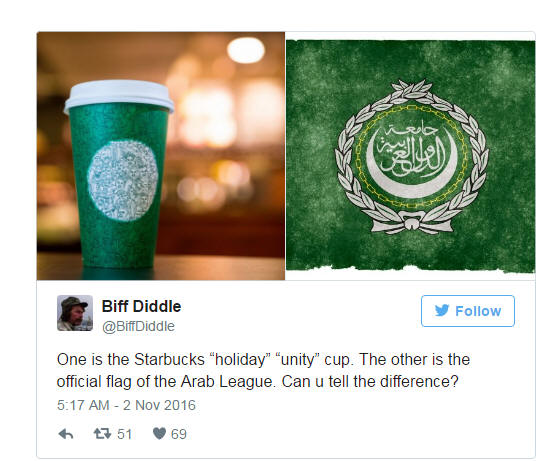Click the laurel wreath on the flag
The width and height of the screenshot is (548, 461).
pos(412,156)
